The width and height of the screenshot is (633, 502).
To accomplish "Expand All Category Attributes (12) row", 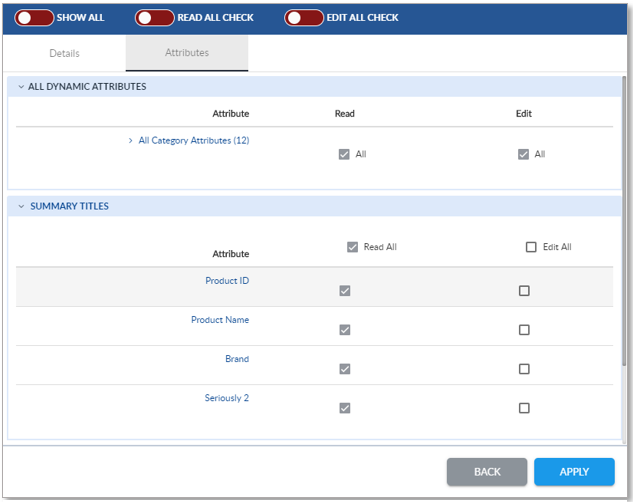I will coord(130,141).
